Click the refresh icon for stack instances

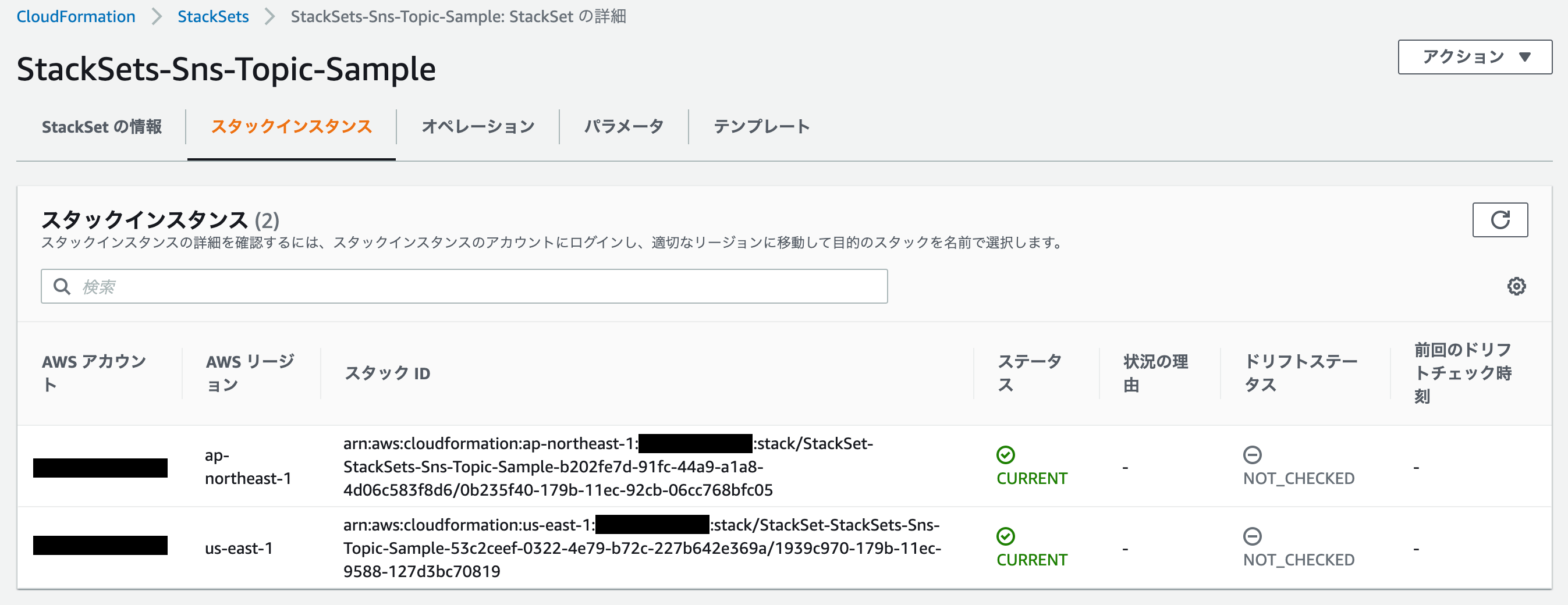(x=1500, y=220)
